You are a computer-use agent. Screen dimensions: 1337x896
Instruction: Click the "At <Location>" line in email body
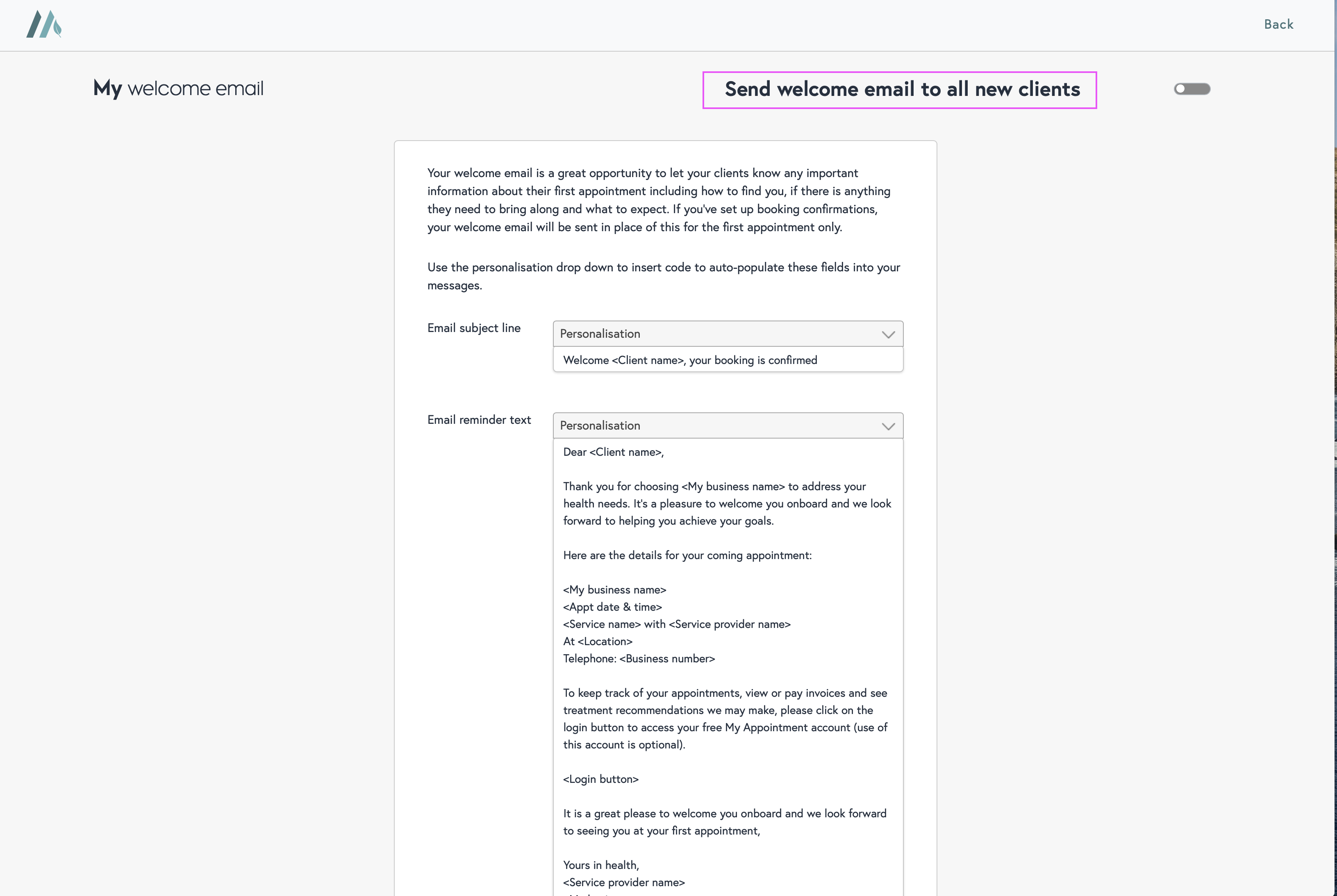tap(598, 641)
